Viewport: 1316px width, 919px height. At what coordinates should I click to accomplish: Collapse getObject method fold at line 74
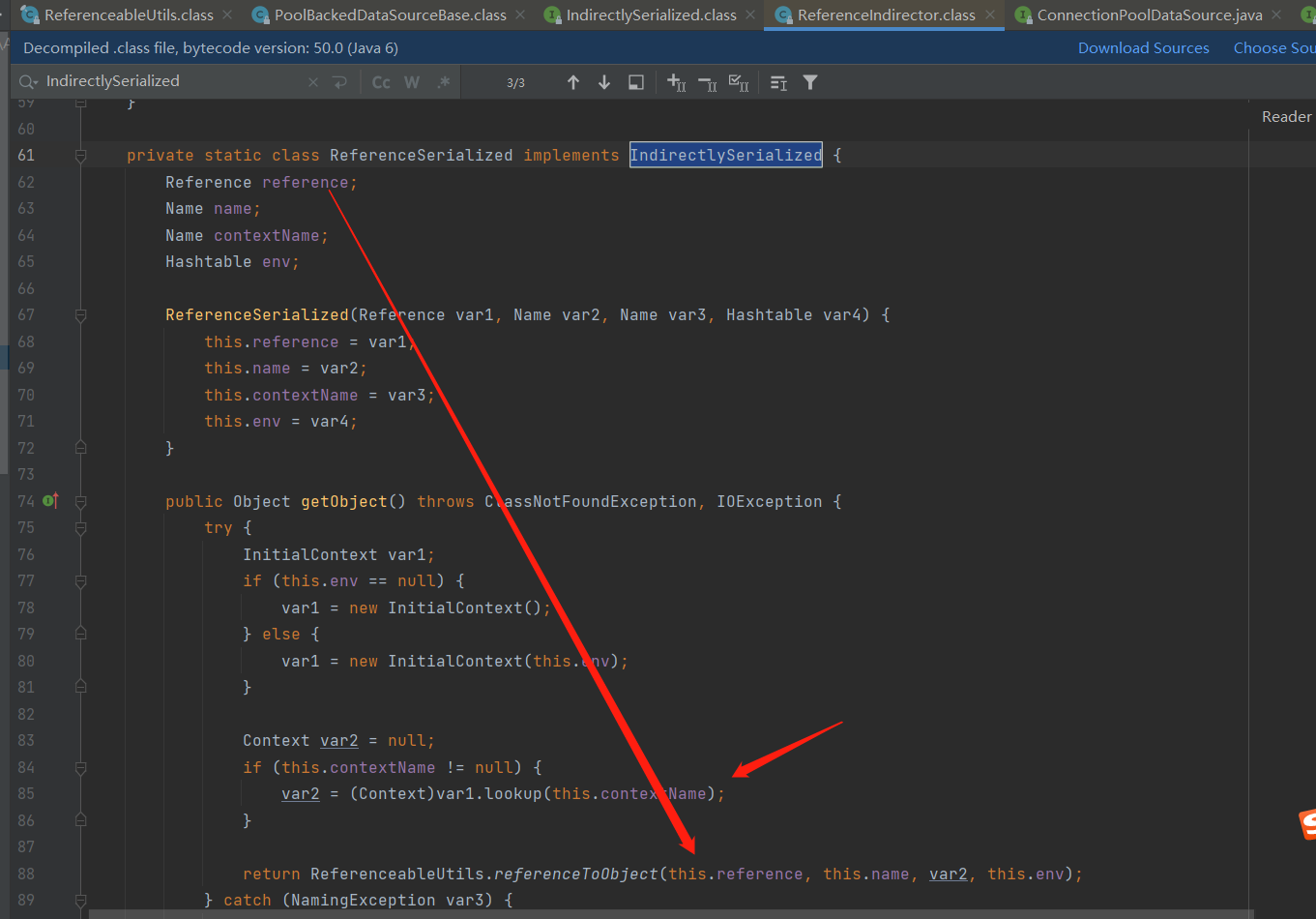(x=81, y=501)
